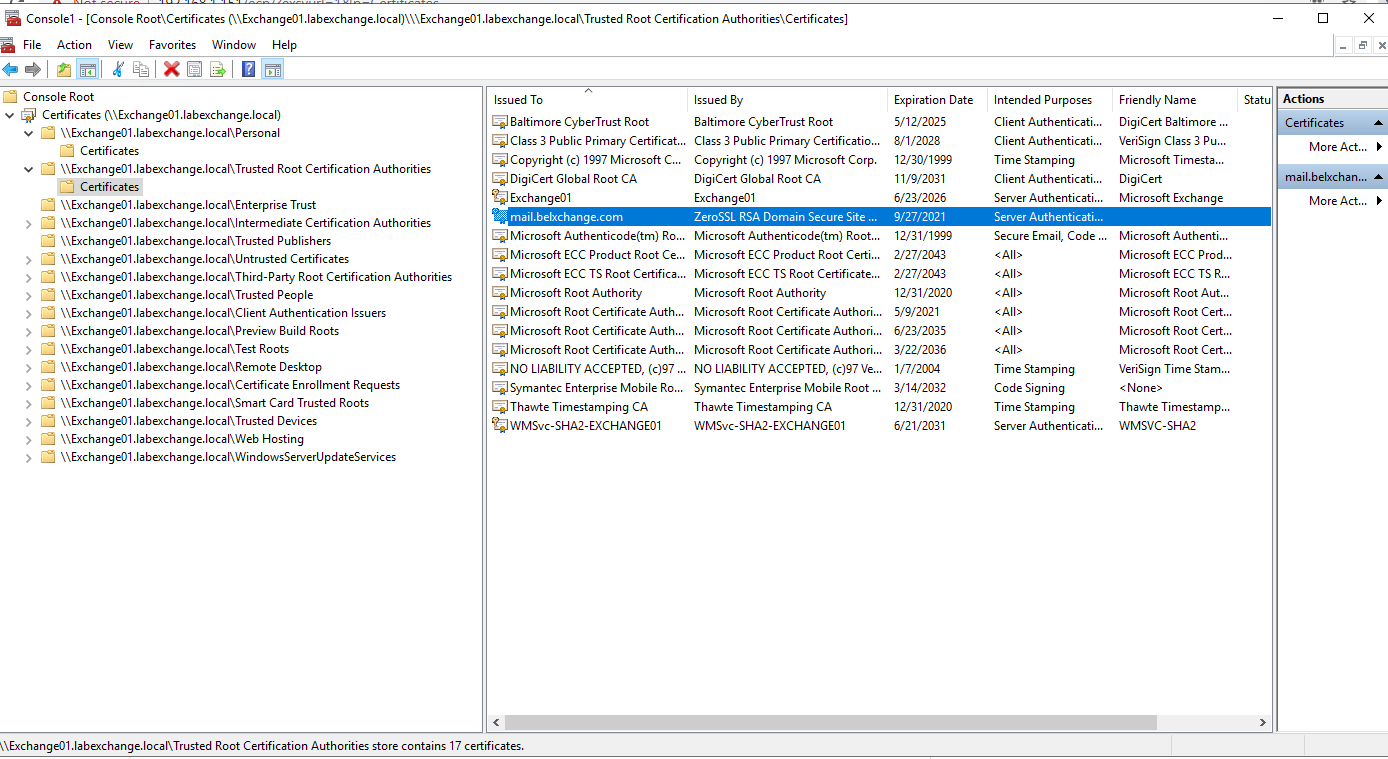Image resolution: width=1388 pixels, height=759 pixels.
Task: Click the gray Forward arrow in toolbar
Action: [x=33, y=69]
